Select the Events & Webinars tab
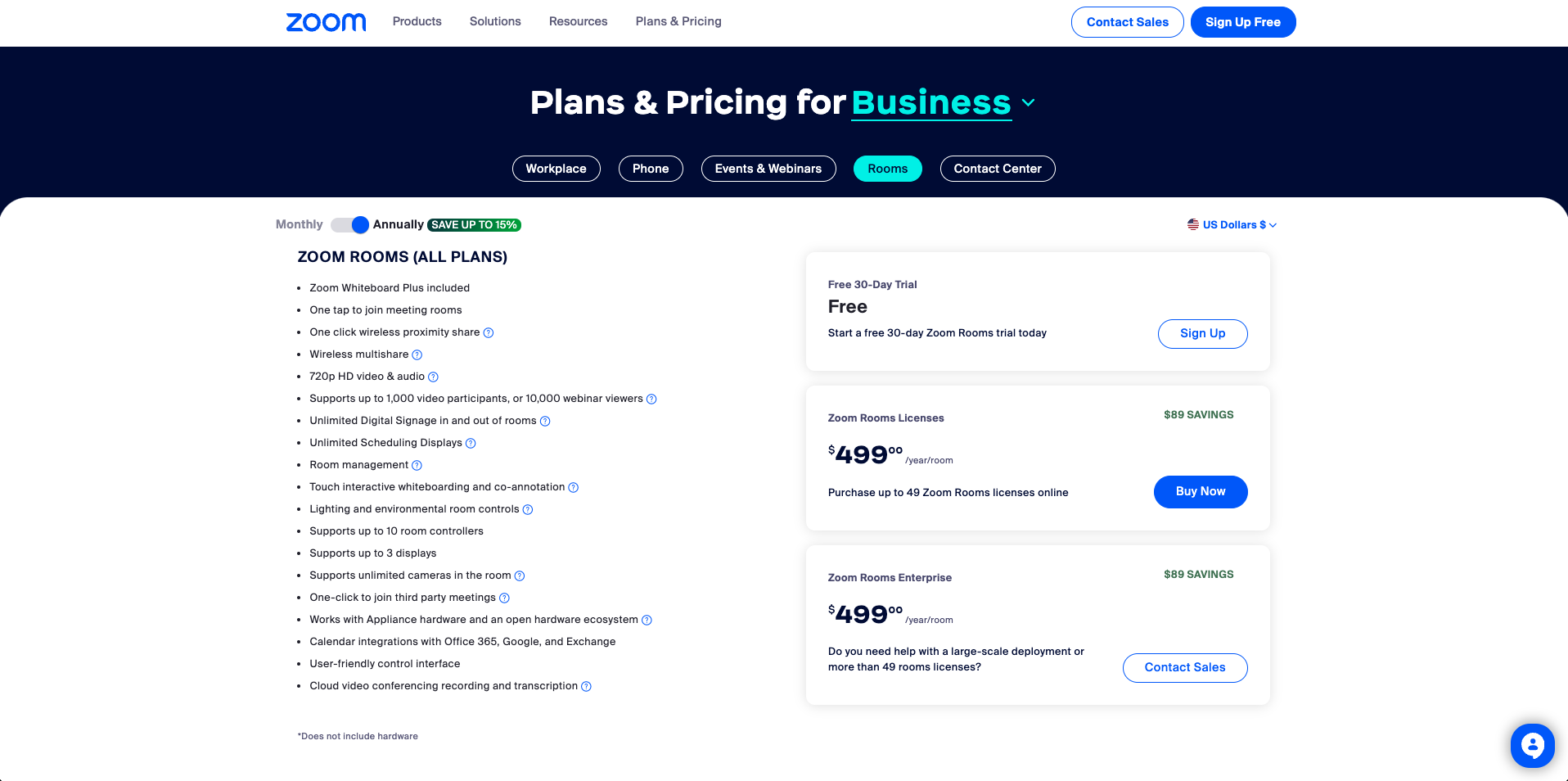 click(768, 169)
